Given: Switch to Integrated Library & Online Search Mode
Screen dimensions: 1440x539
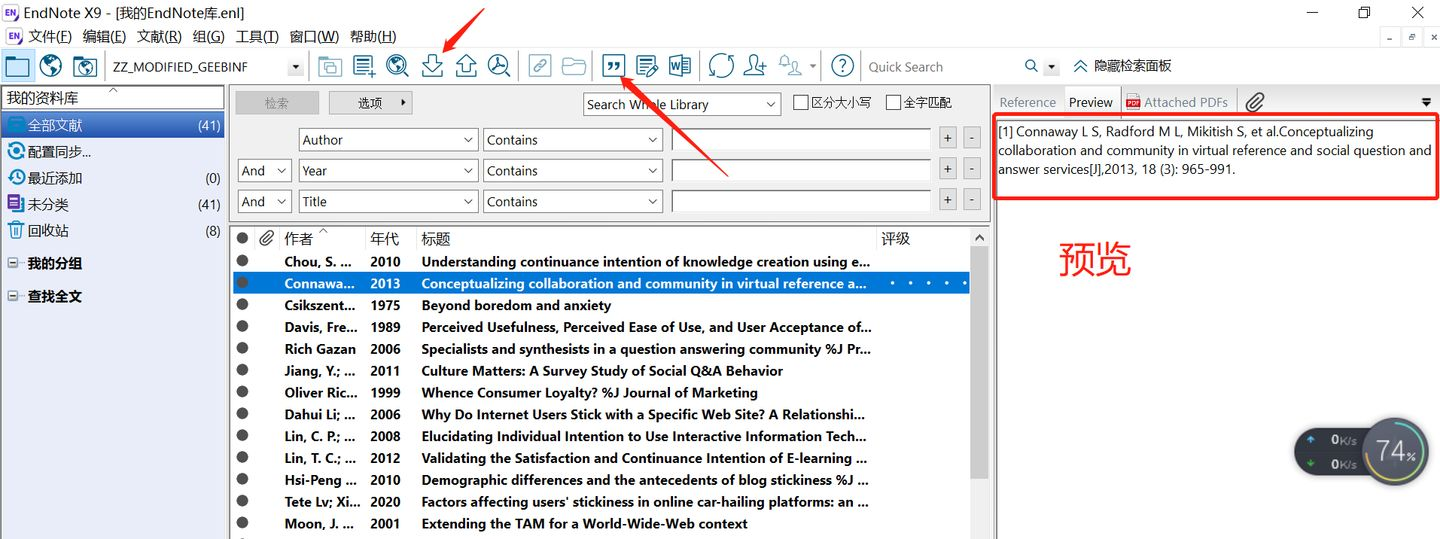Looking at the screenshot, I should pos(85,66).
